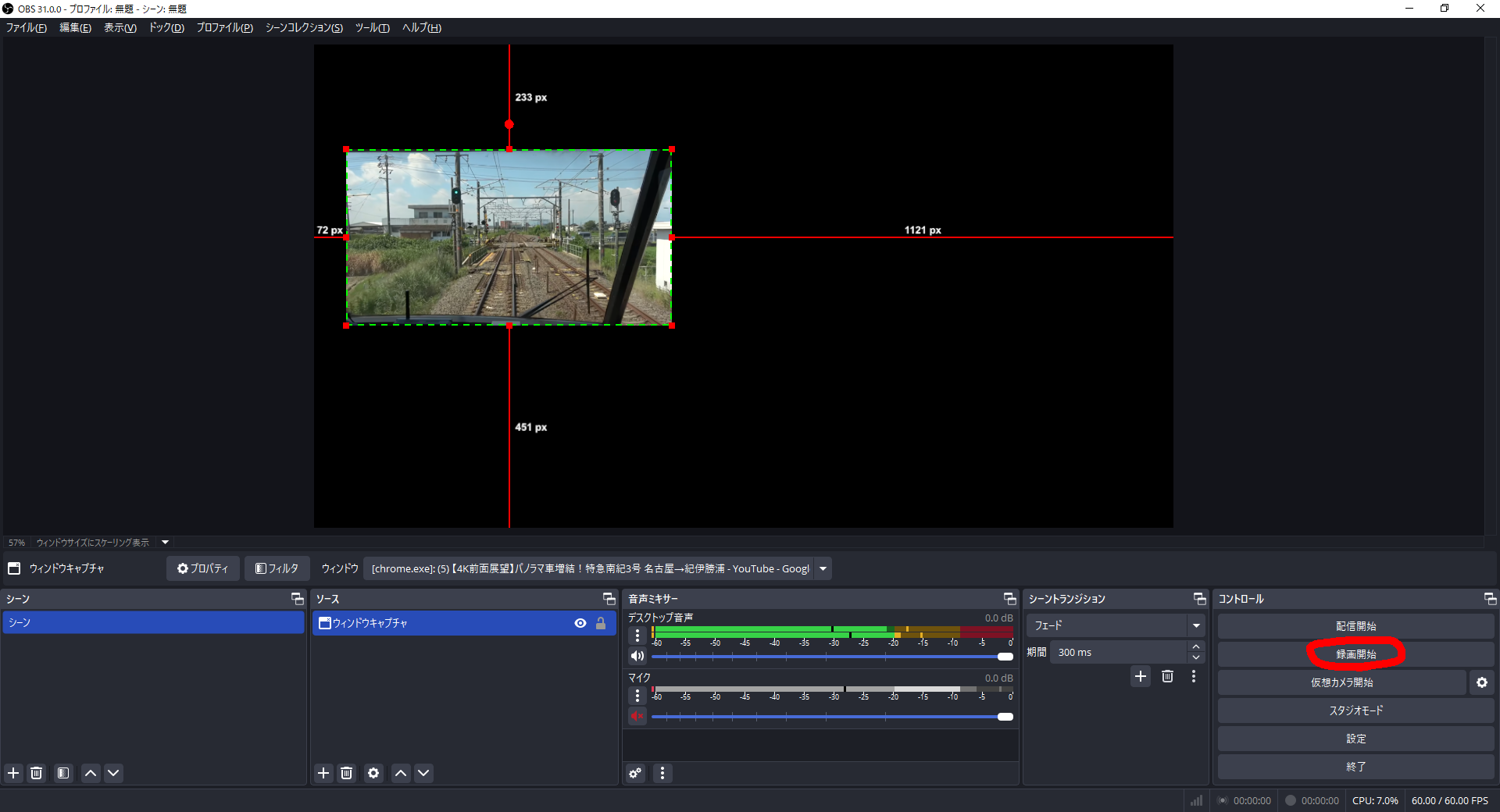This screenshot has height=812, width=1500.
Task: Open preview scaling dropdown arrow
Action: [165, 542]
